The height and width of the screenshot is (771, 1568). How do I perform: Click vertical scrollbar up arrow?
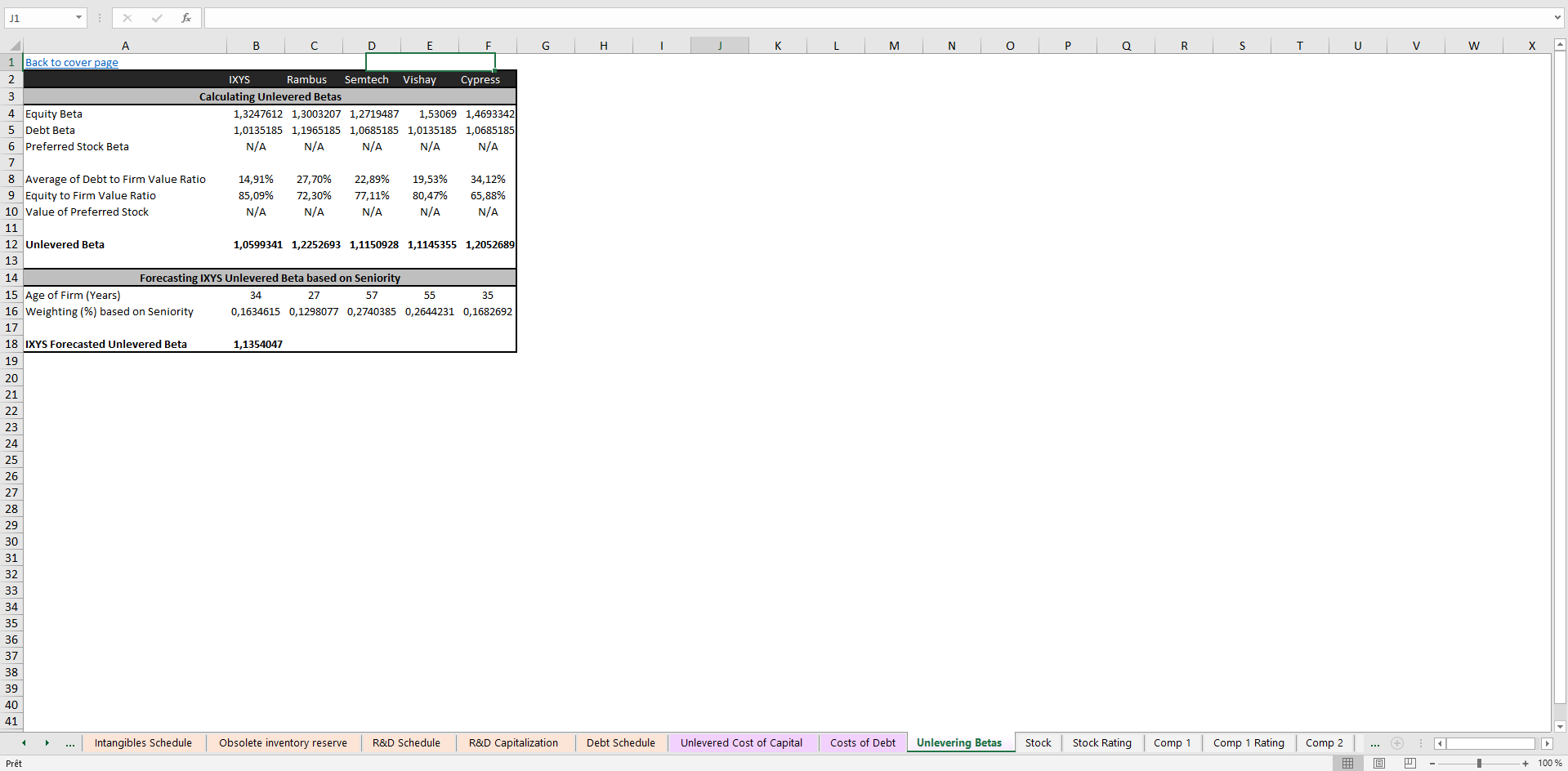pos(1560,45)
